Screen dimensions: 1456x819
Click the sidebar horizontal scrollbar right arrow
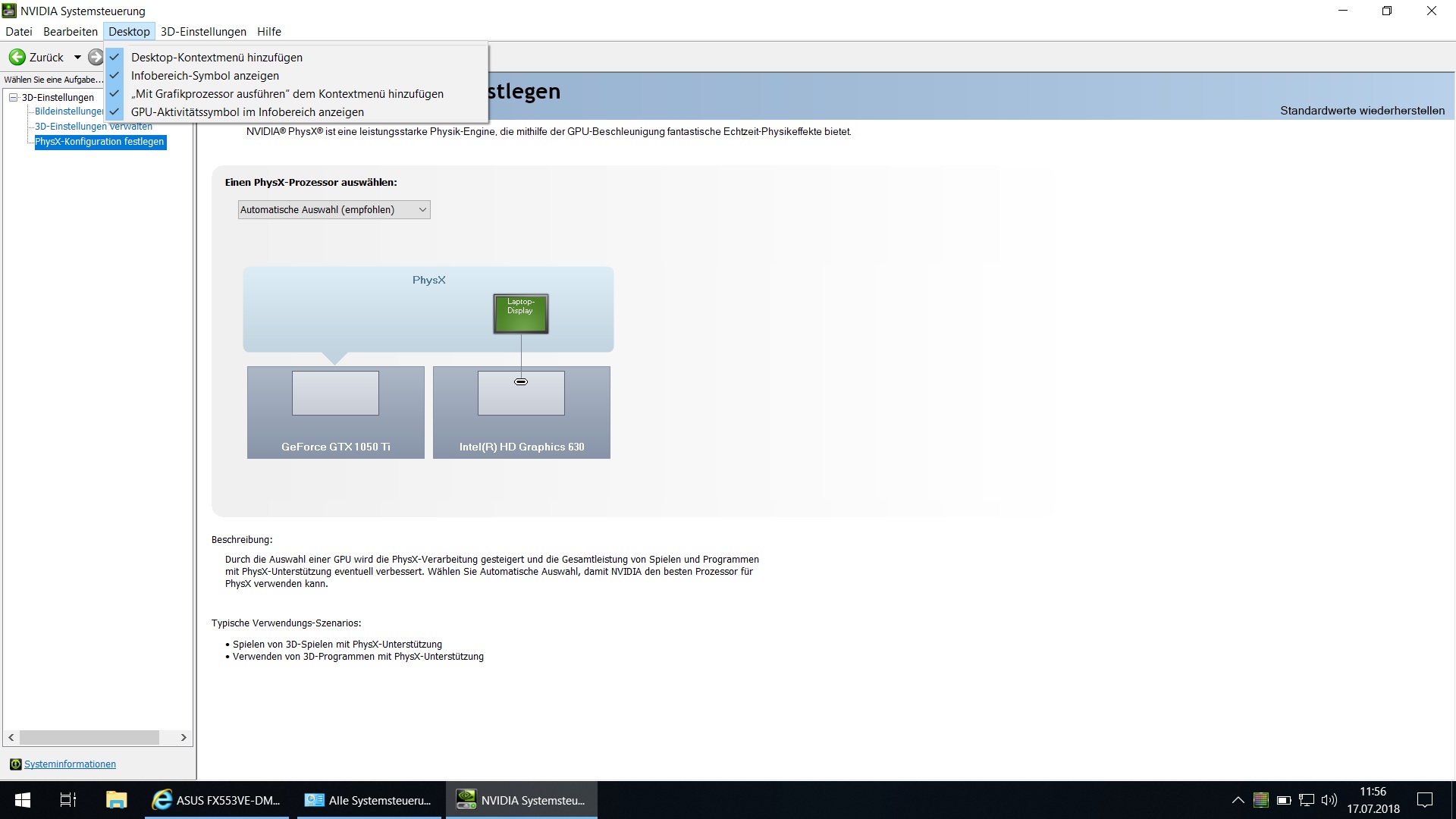[184, 737]
